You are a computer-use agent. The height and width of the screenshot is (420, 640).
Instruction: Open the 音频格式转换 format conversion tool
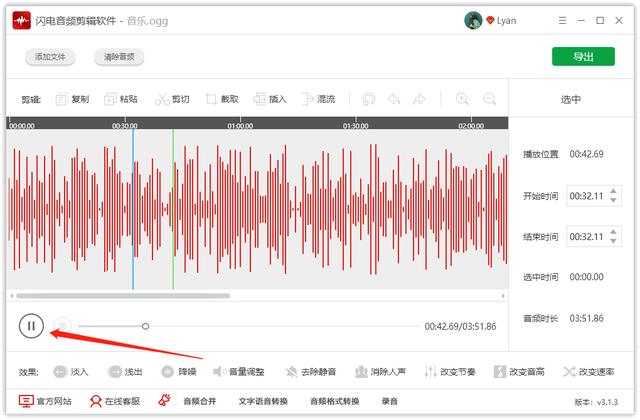(335, 401)
